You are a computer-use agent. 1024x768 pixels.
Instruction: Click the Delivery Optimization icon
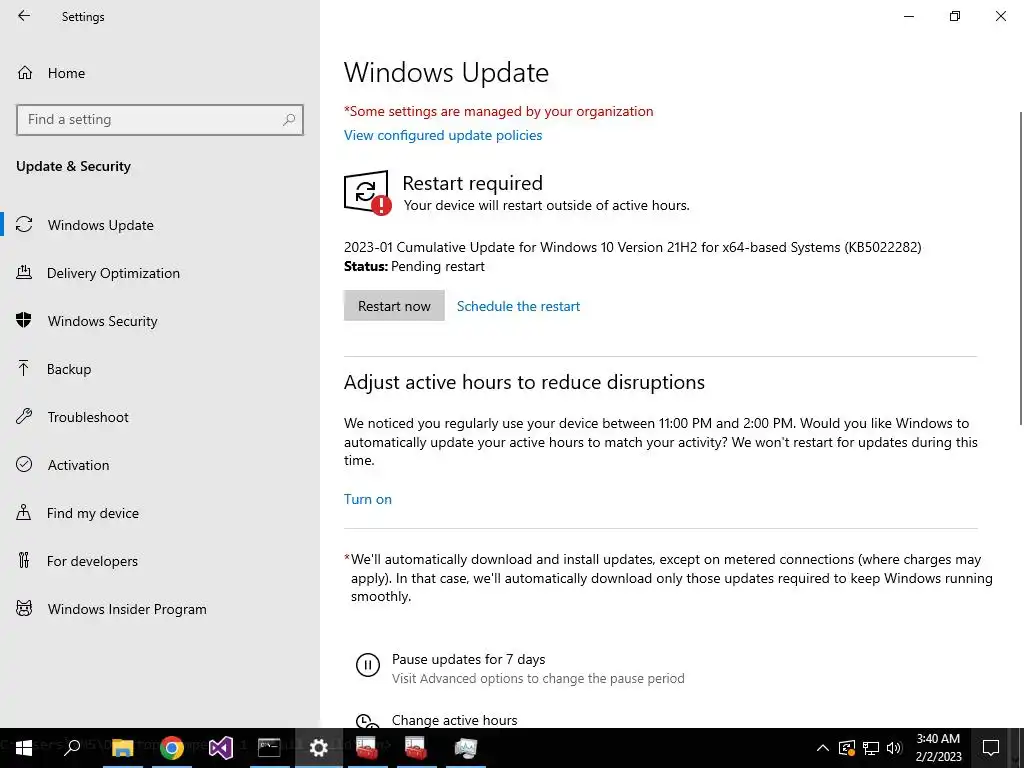24,272
